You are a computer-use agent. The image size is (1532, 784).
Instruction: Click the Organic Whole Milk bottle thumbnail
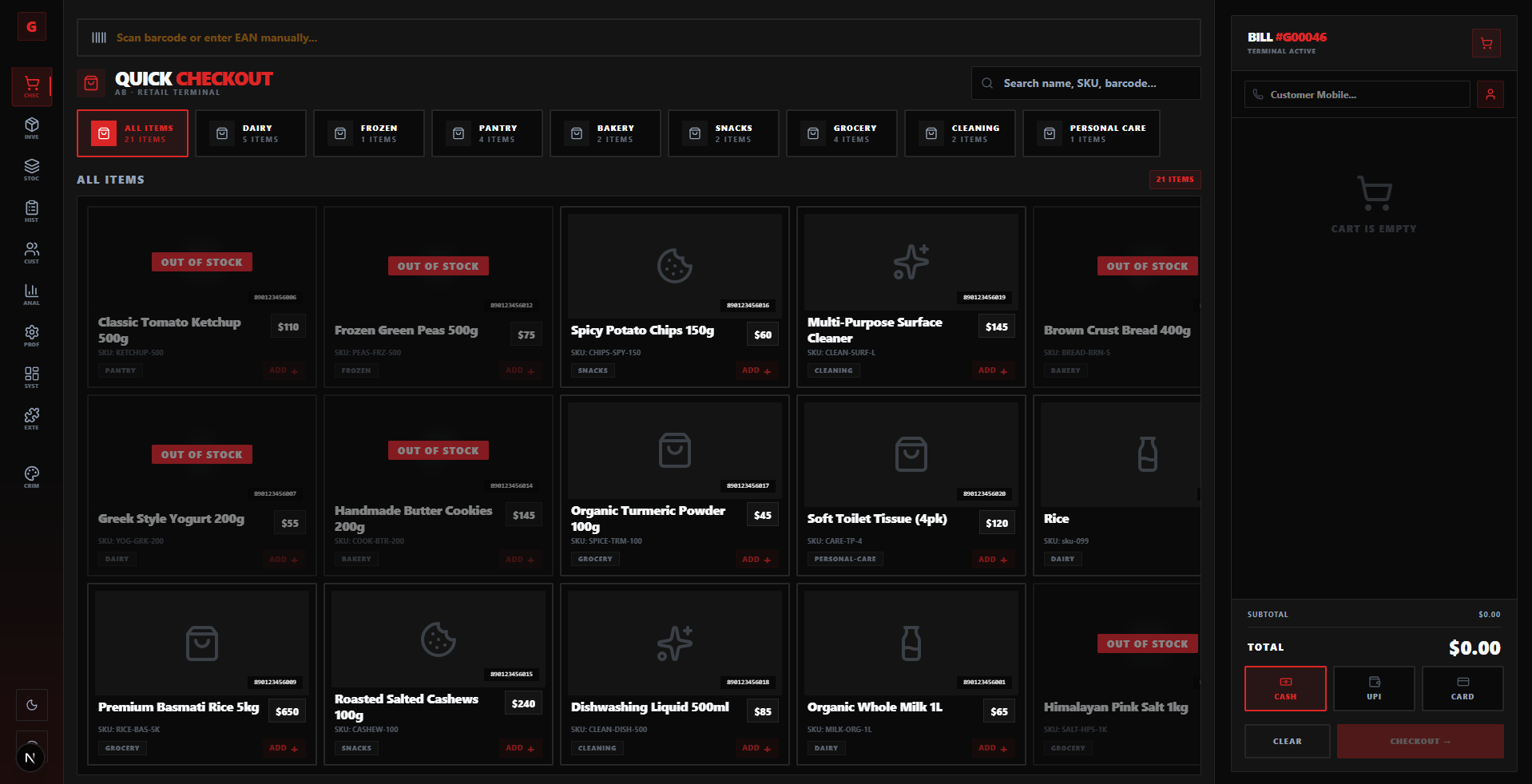pos(911,643)
